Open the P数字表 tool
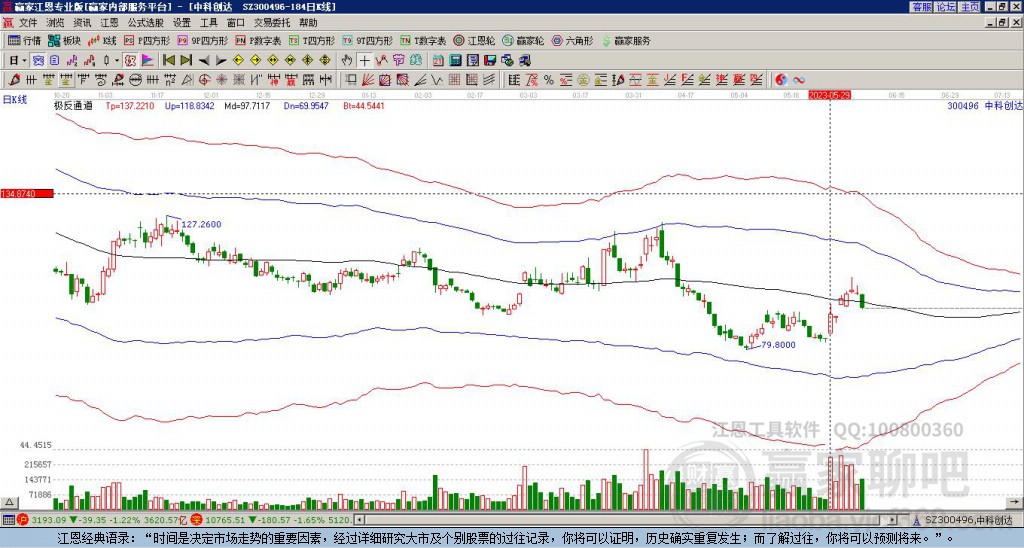1024x548 pixels. tap(259, 40)
